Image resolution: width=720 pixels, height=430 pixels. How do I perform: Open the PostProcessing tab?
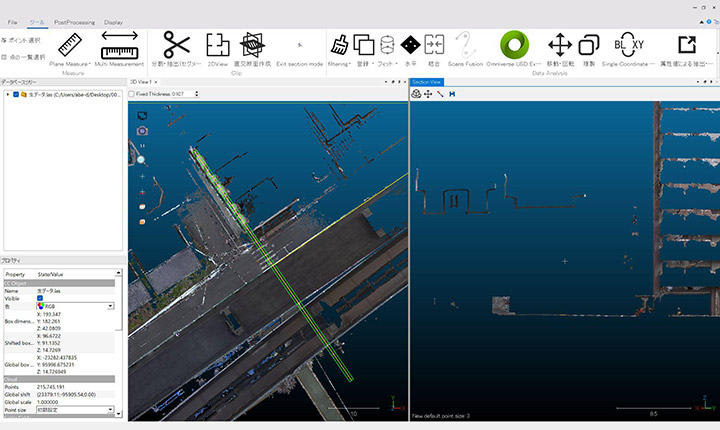74,22
